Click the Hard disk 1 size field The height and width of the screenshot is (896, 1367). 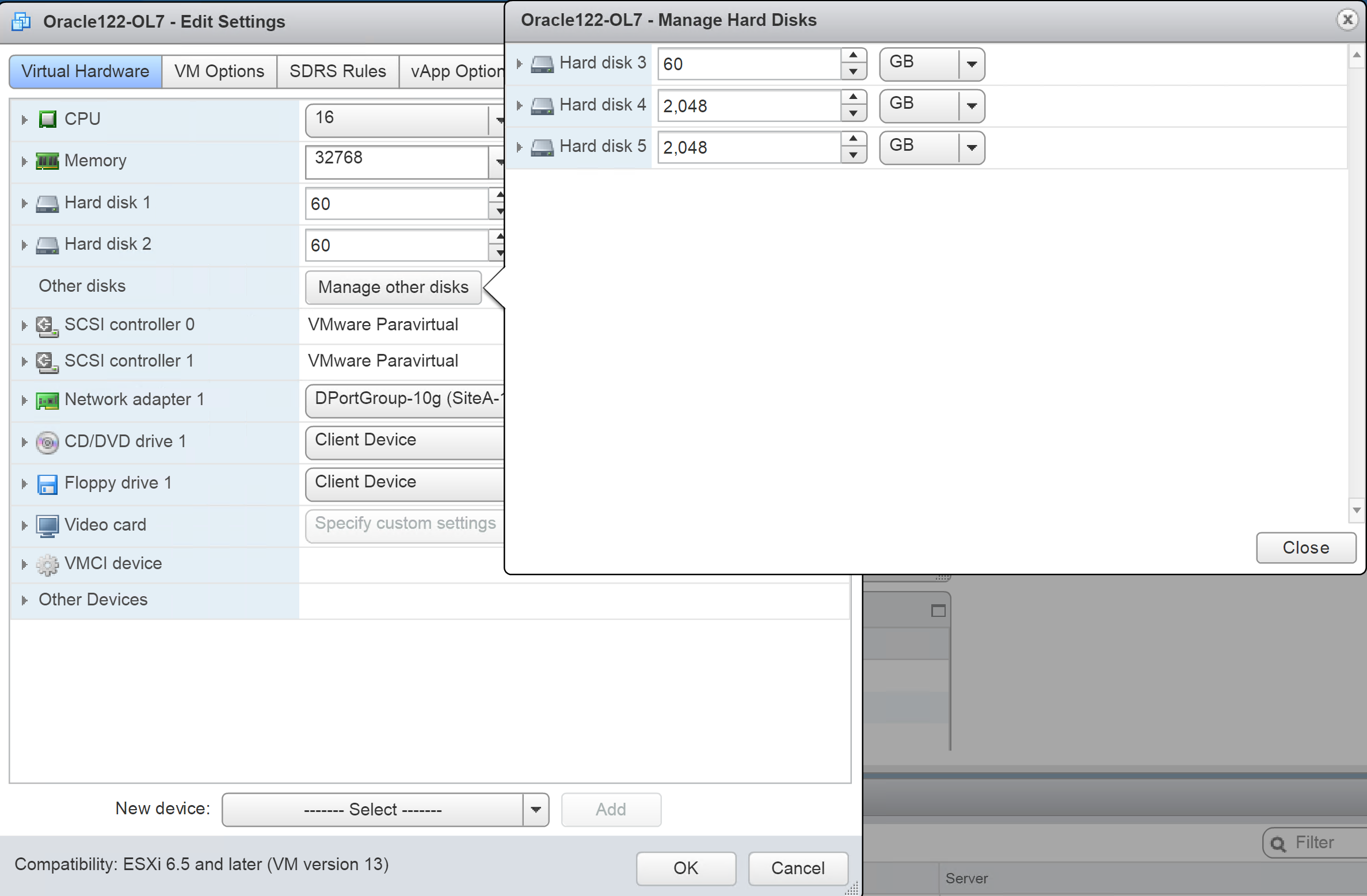click(x=396, y=204)
